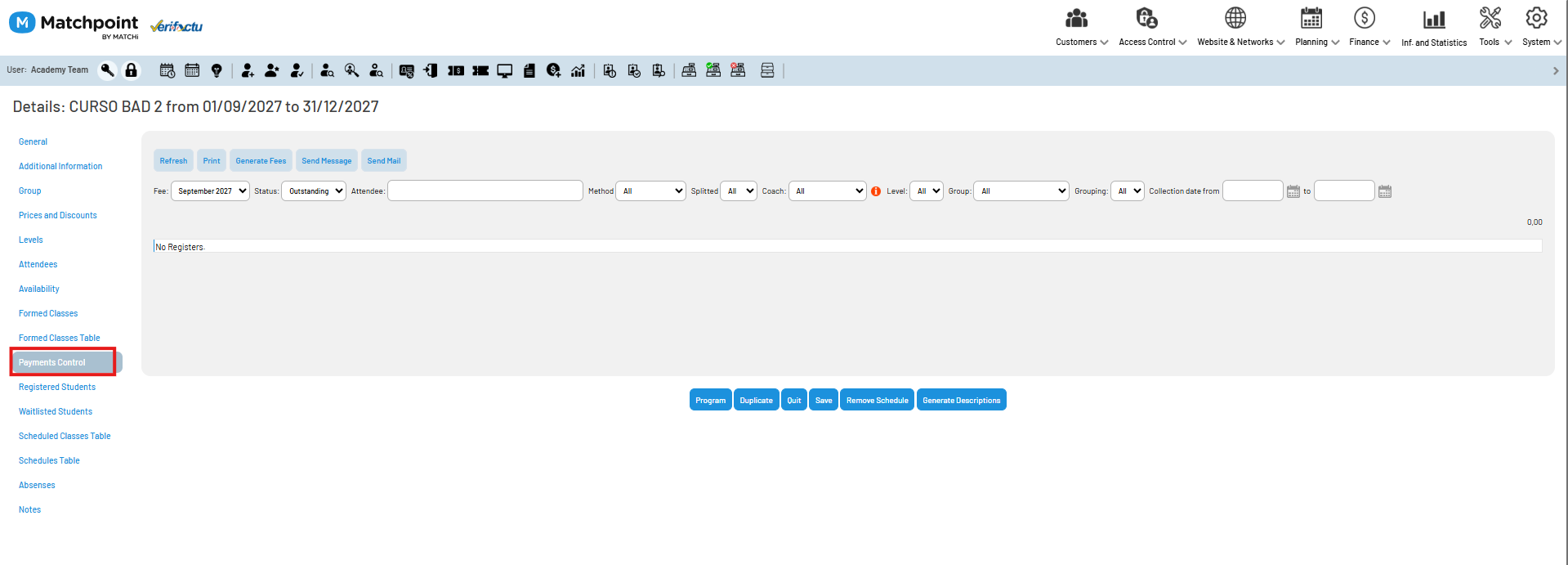This screenshot has height=565, width=1568.
Task: Click the Duplicate button
Action: 757,400
